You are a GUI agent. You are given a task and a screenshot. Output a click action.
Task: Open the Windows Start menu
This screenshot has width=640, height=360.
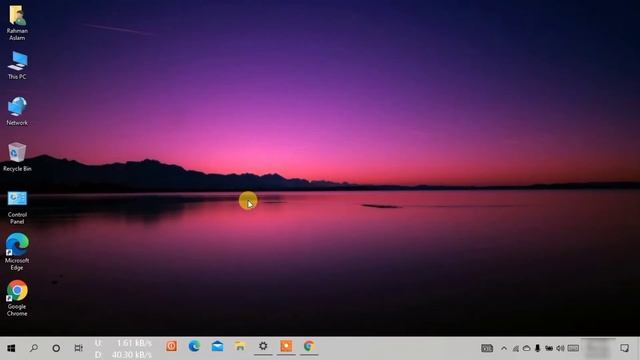click(11, 348)
